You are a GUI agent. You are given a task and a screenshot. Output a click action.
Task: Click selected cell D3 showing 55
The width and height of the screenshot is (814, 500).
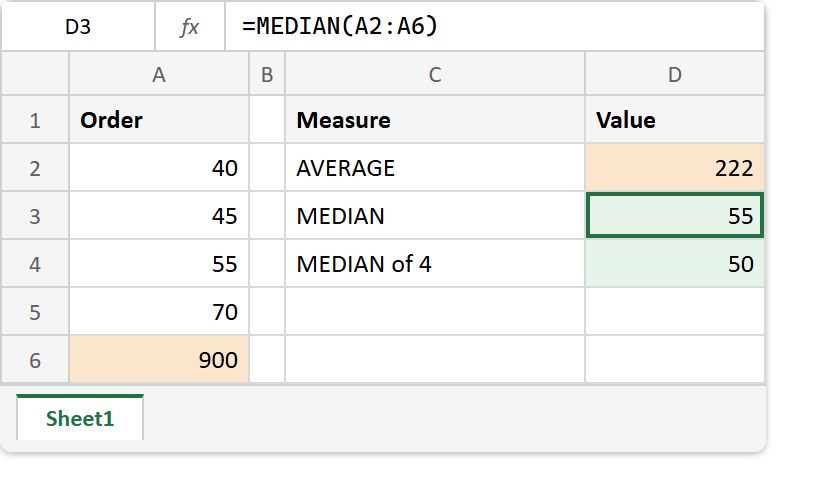click(x=674, y=215)
